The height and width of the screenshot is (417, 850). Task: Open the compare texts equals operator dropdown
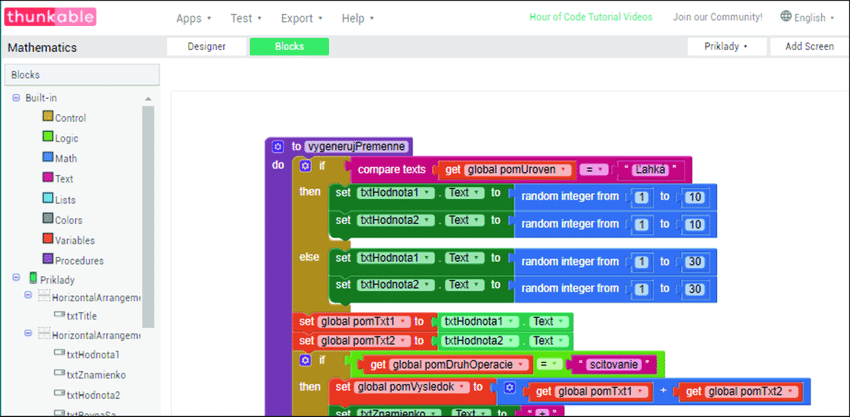[x=592, y=170]
